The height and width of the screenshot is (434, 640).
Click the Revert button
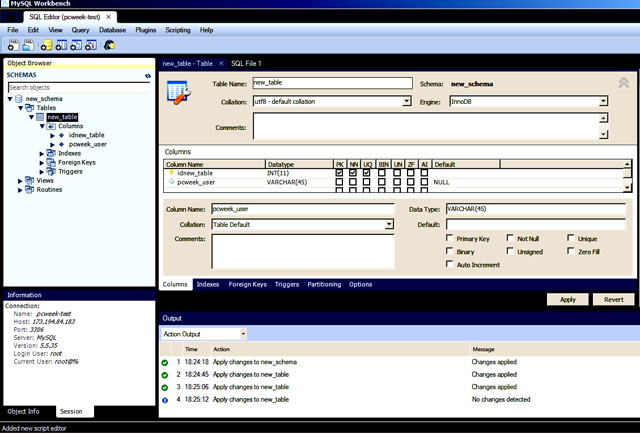pos(613,299)
